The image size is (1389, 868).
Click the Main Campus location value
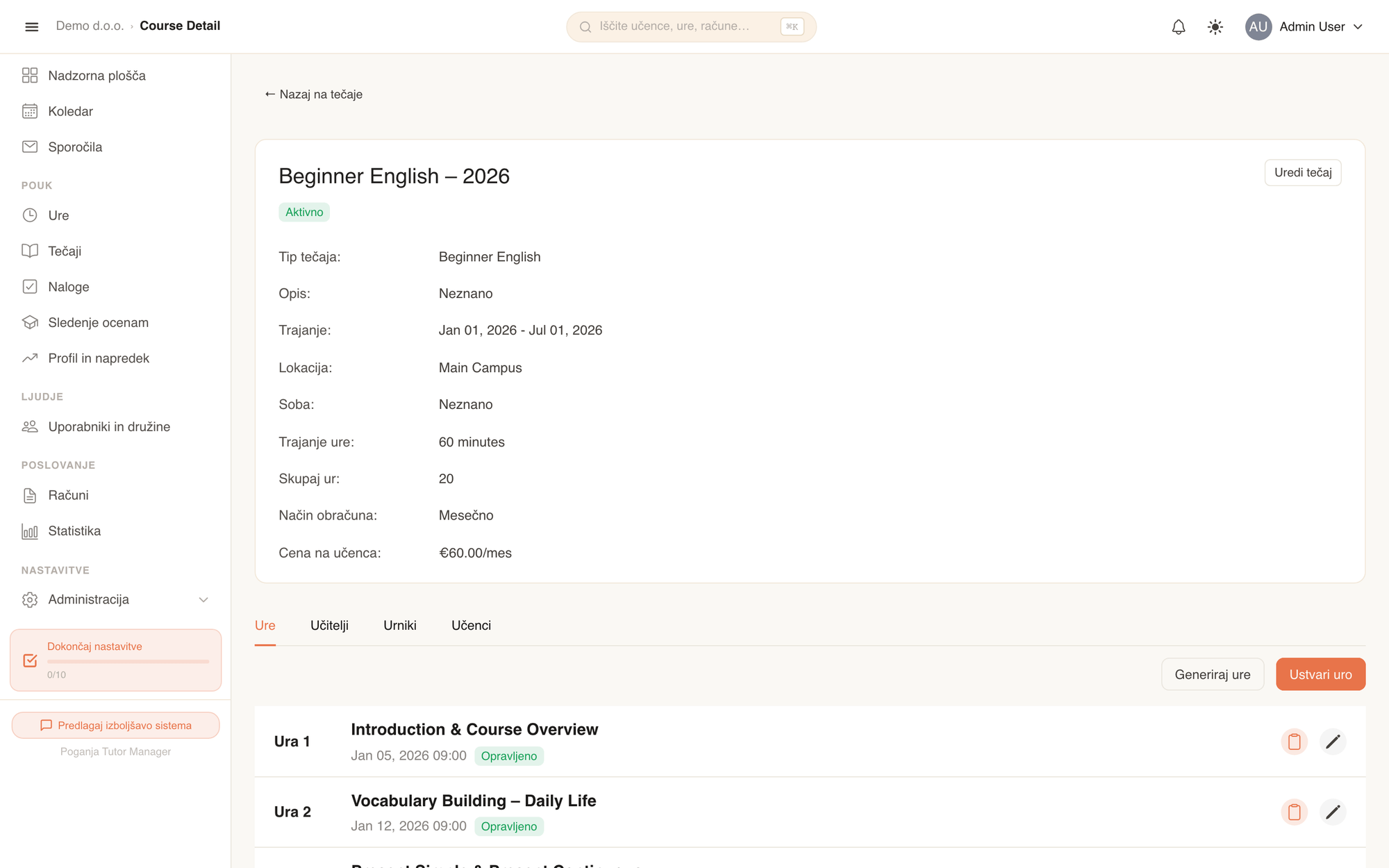[480, 367]
